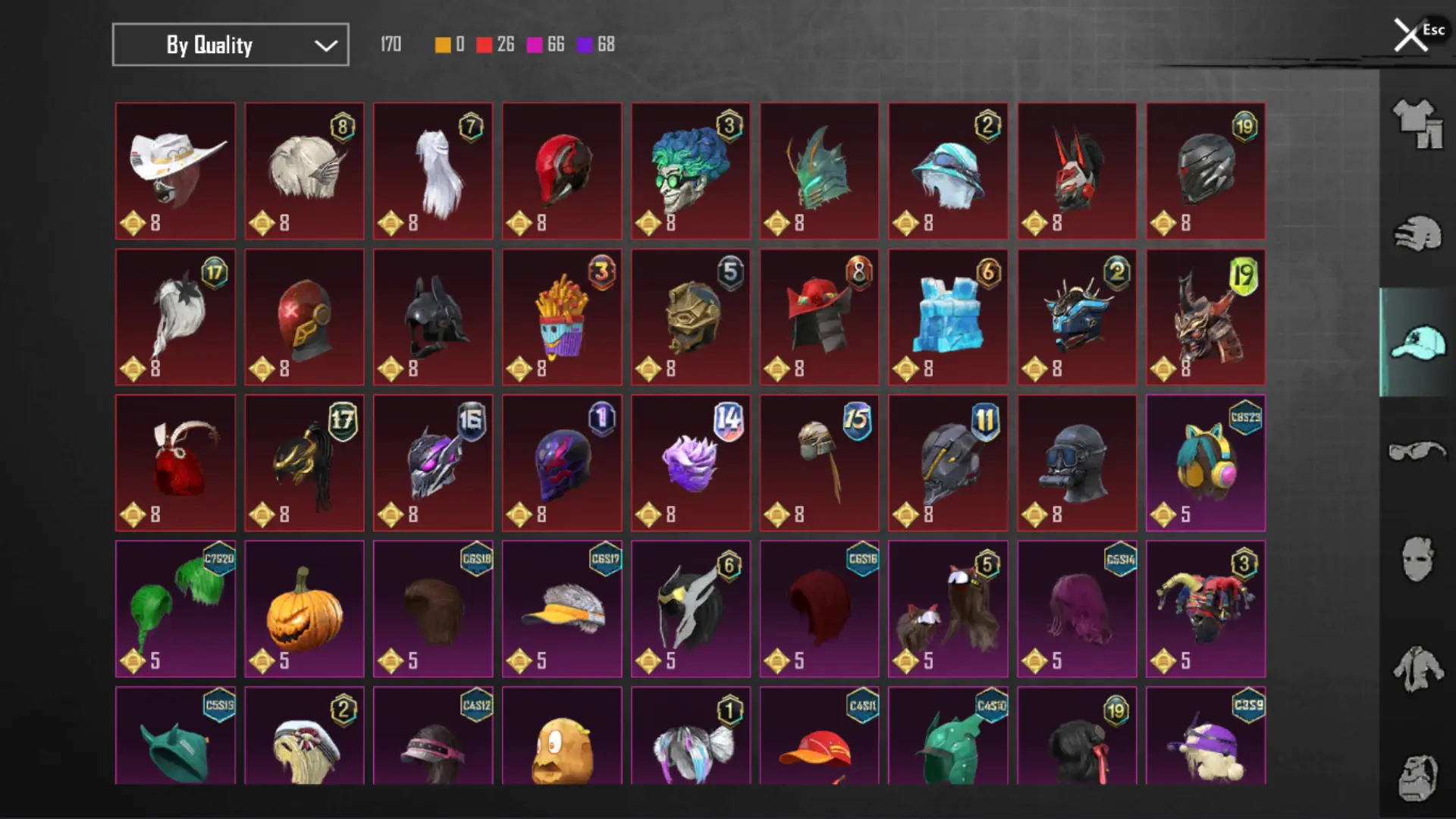Screen dimensions: 1456x819
Task: Select the ice block helmet item
Action: (x=948, y=317)
